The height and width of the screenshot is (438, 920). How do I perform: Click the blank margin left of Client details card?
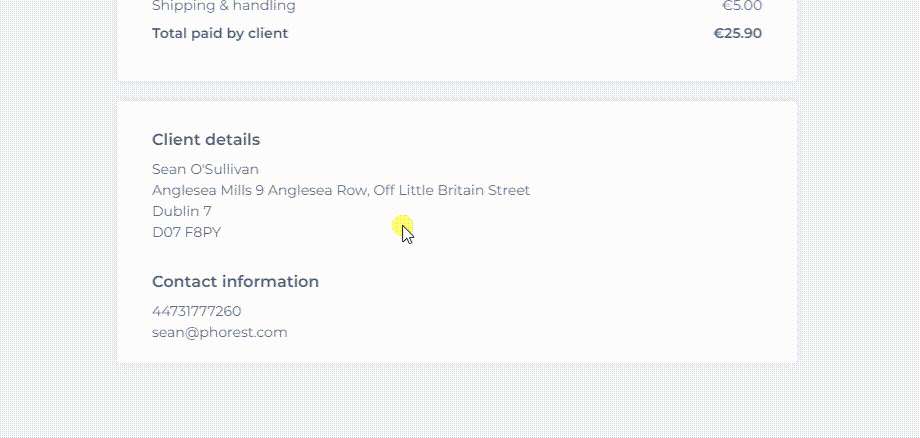[58, 232]
